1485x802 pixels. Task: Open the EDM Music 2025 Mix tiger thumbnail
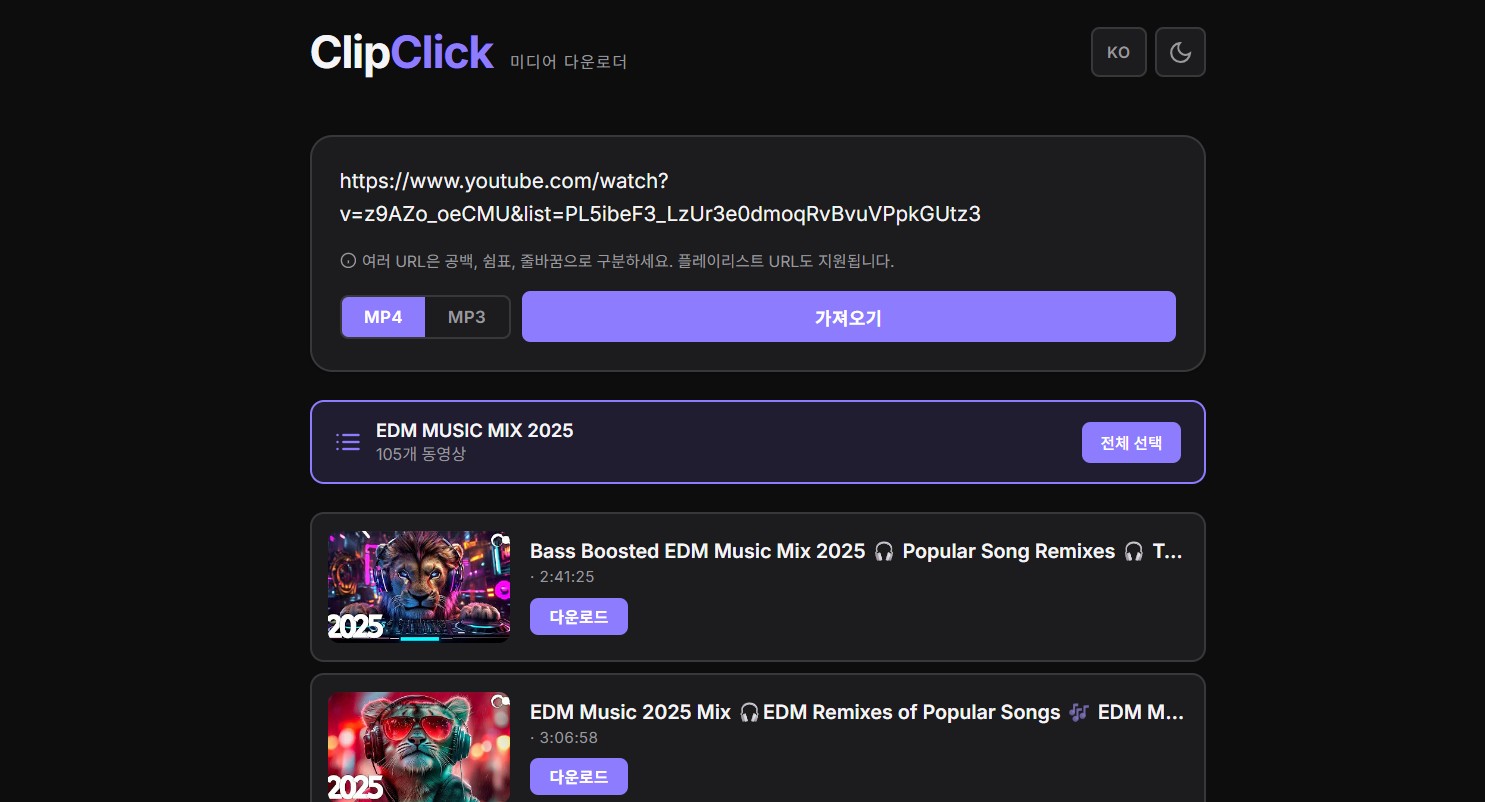[419, 747]
